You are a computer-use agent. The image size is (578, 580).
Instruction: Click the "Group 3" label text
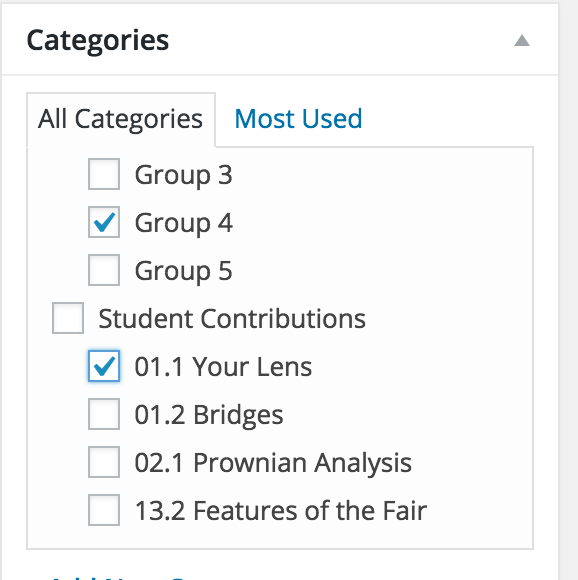[183, 175]
